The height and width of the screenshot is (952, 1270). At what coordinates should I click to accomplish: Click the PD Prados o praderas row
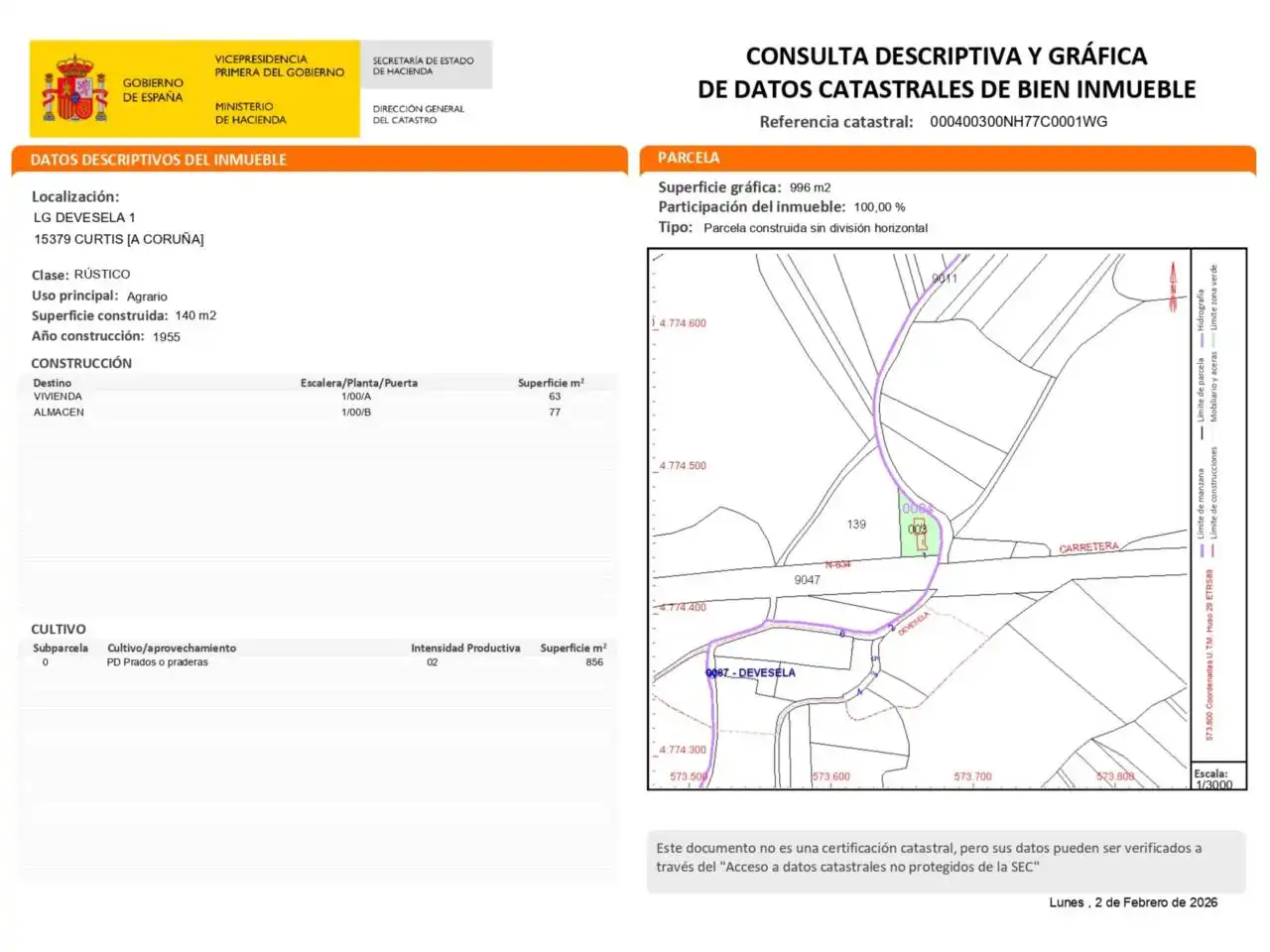point(317,662)
